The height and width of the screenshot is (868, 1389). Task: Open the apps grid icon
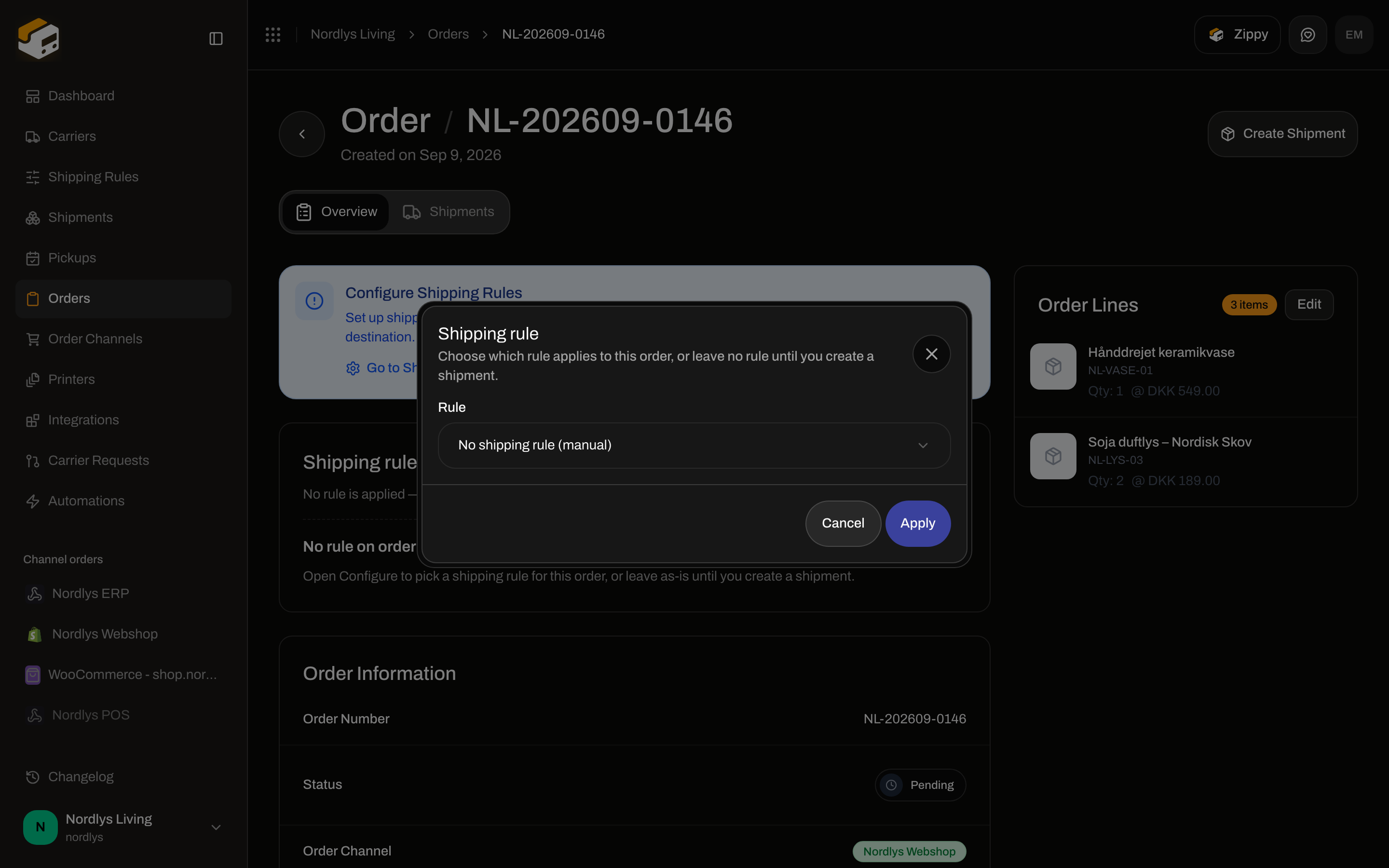pos(272,34)
